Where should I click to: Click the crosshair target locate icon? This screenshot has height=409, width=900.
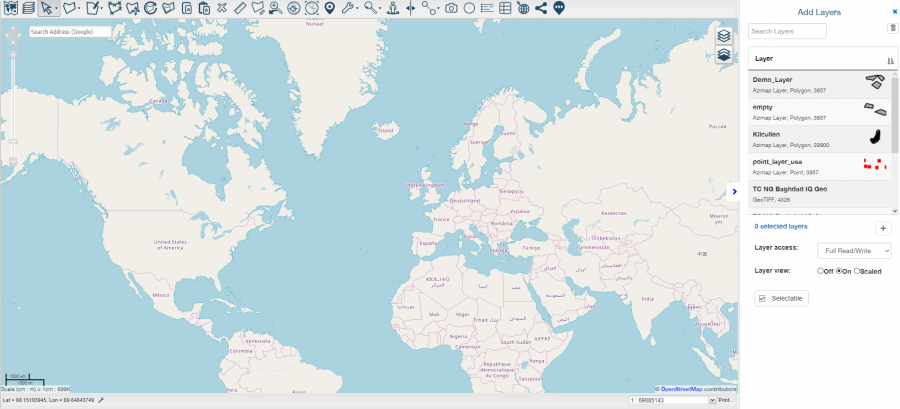pos(294,8)
